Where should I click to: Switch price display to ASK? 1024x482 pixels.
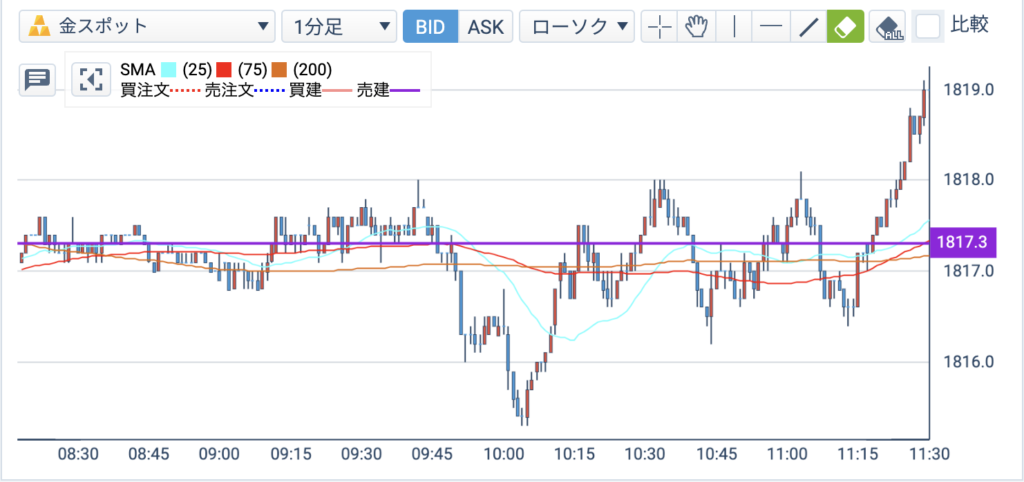[x=486, y=27]
